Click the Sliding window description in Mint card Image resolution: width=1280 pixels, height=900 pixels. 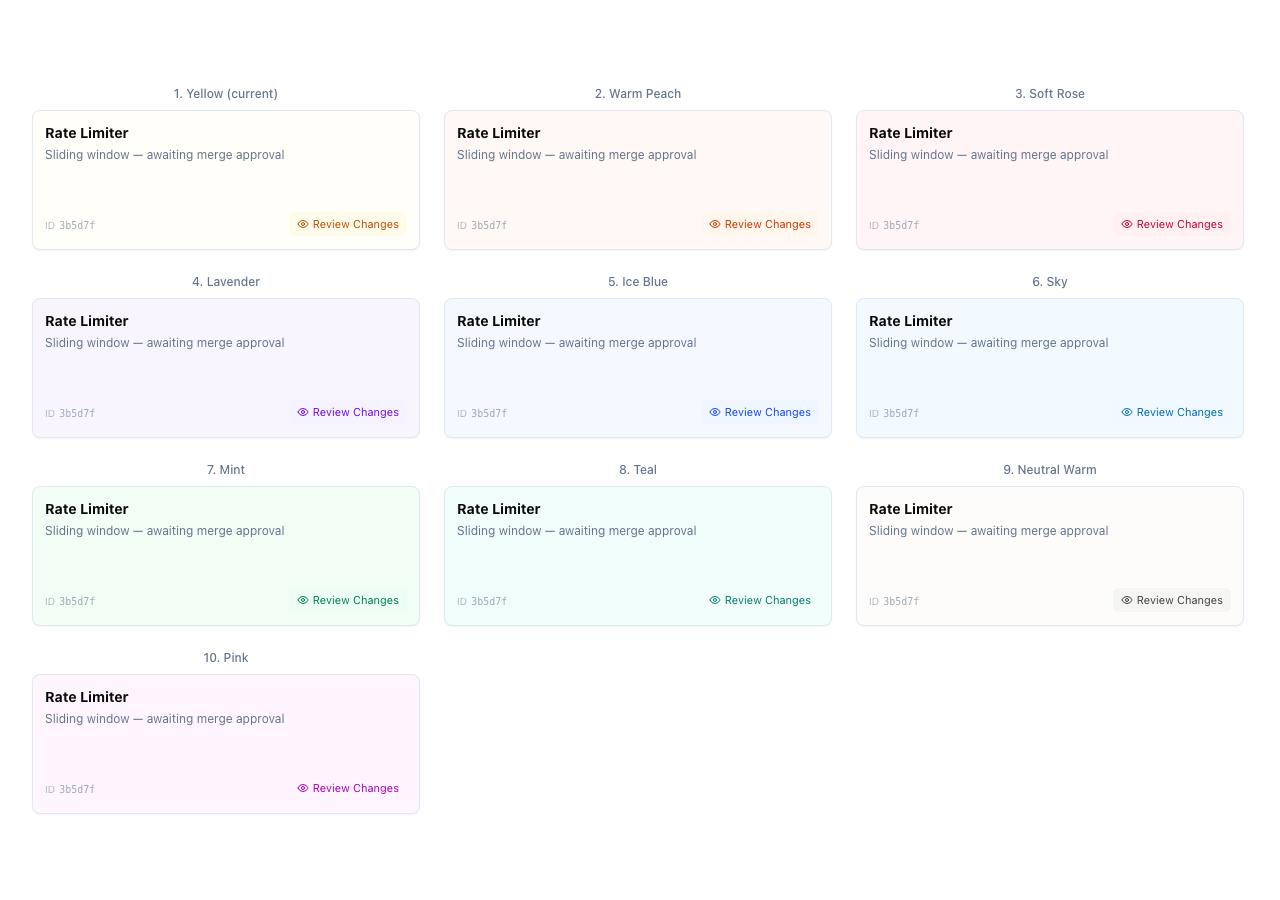pos(165,531)
